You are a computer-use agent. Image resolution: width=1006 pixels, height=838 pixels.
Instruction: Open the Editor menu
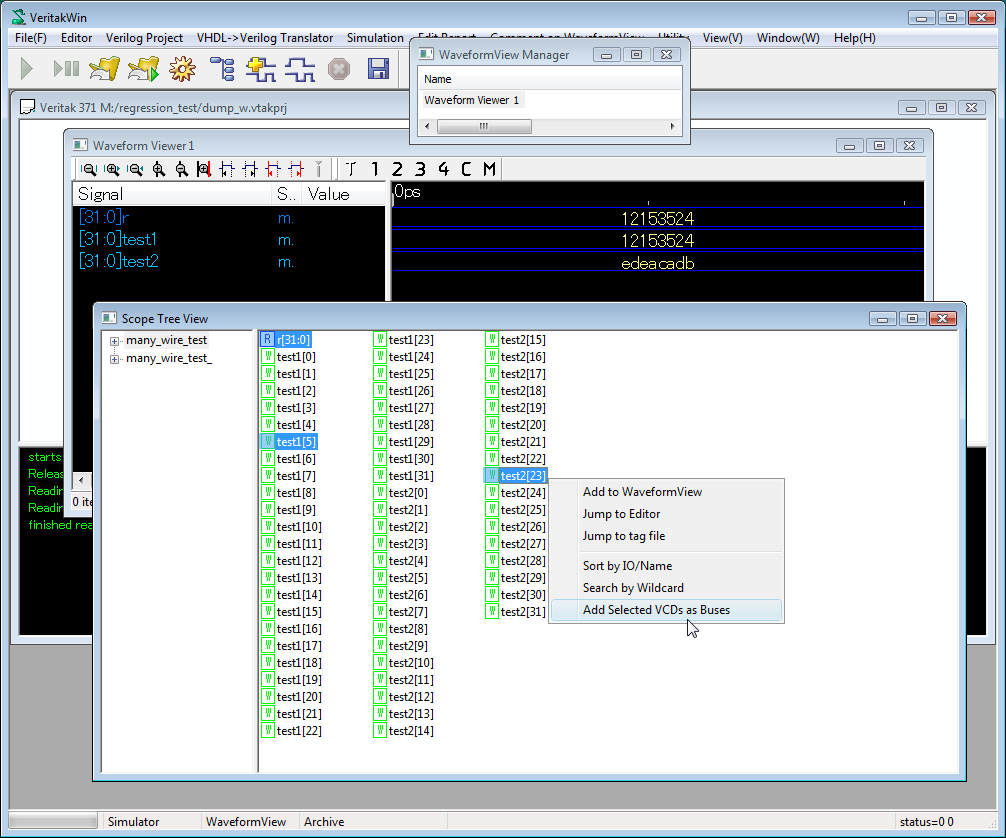point(76,38)
